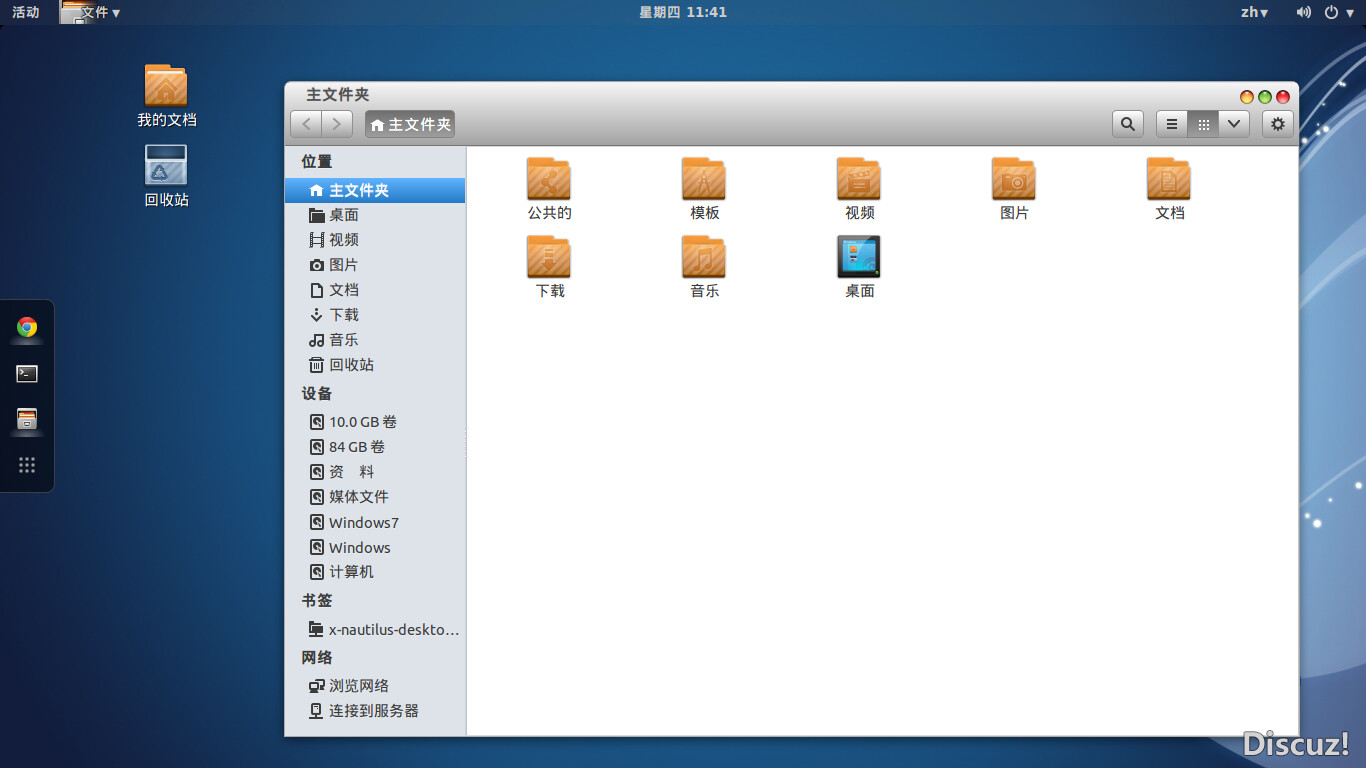Open the gear settings menu
Image resolution: width=1366 pixels, height=768 pixels.
click(x=1277, y=124)
